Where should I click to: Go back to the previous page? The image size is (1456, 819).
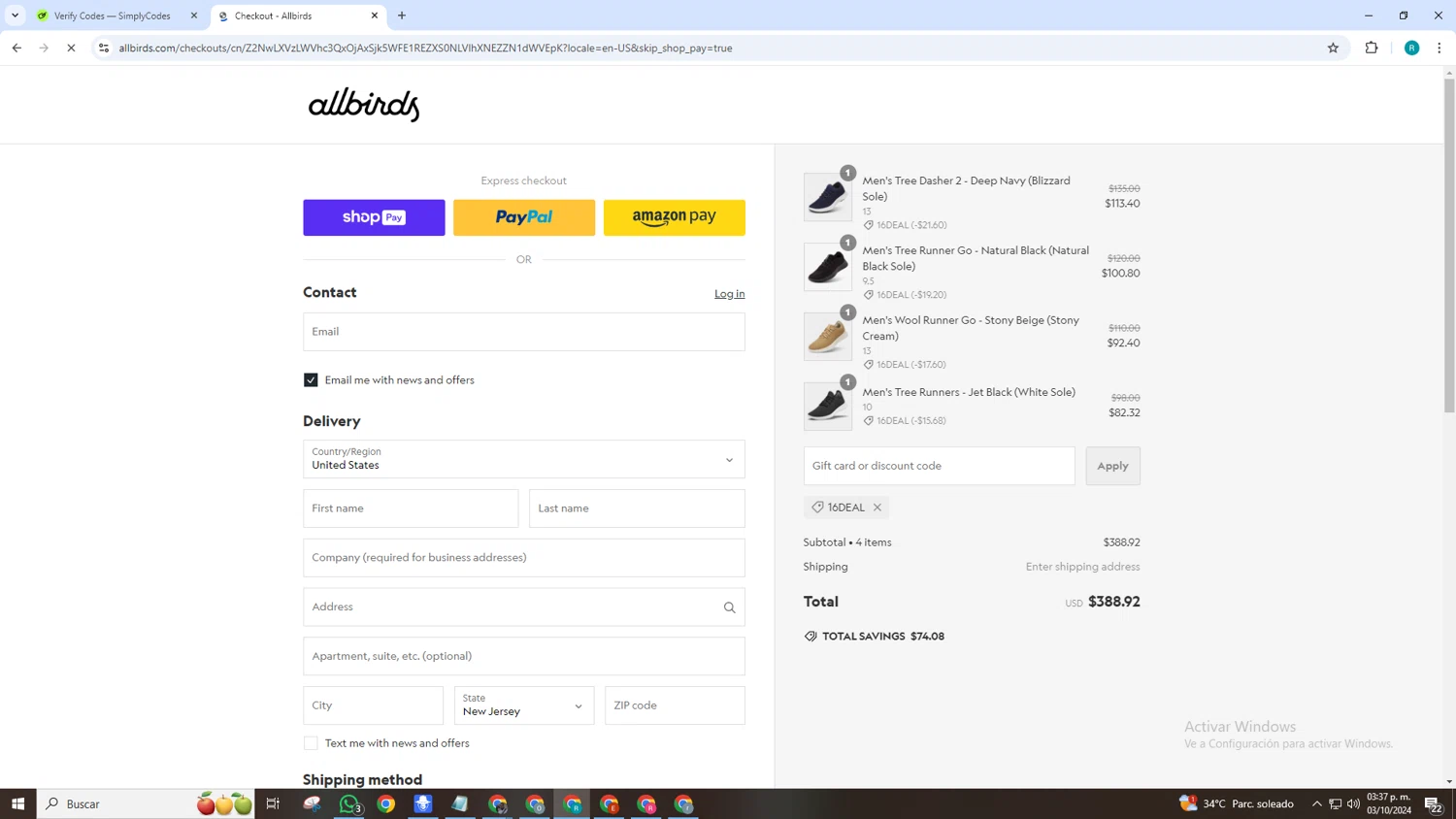coord(17,48)
